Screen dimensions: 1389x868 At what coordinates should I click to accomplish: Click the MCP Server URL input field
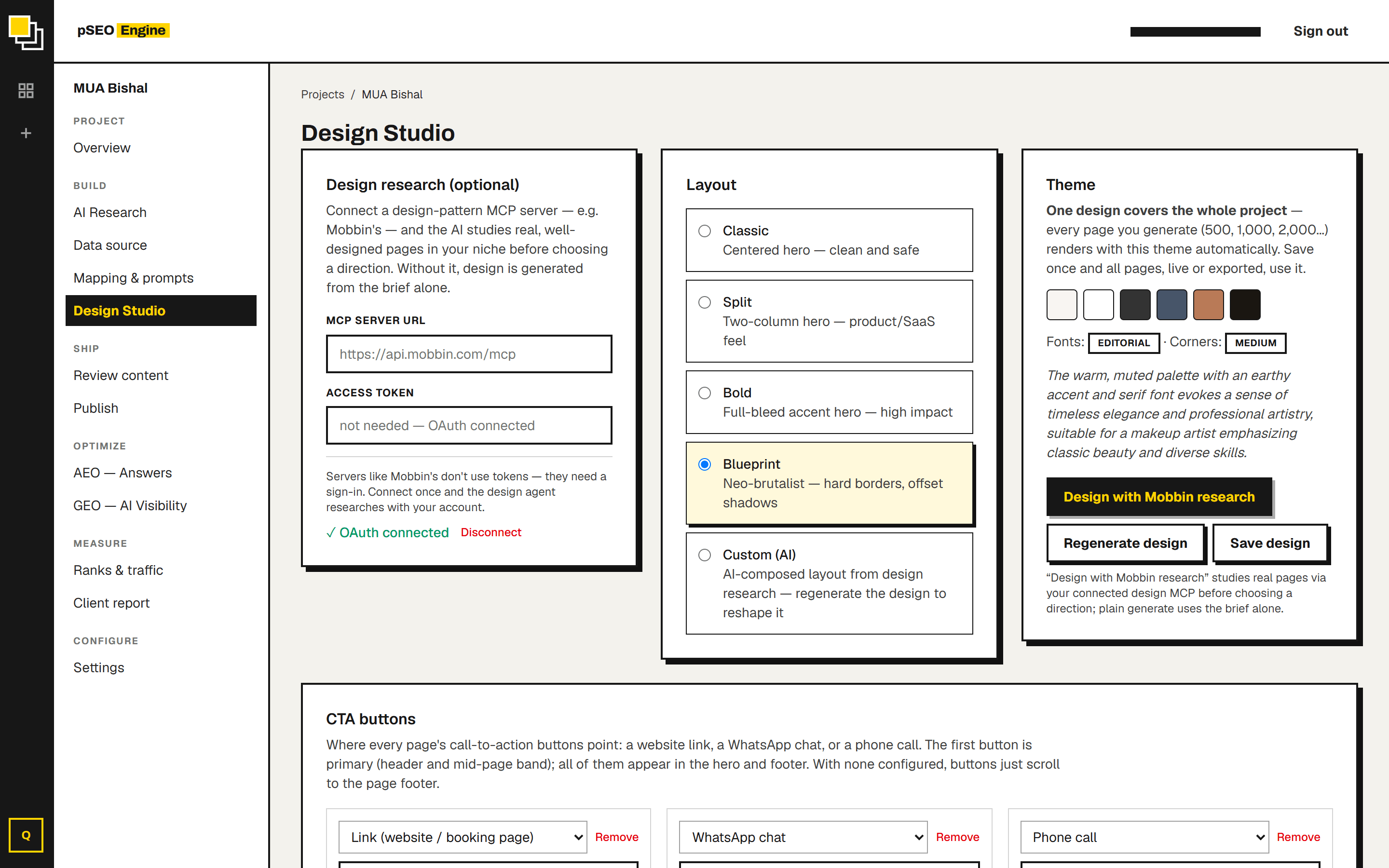(x=469, y=354)
